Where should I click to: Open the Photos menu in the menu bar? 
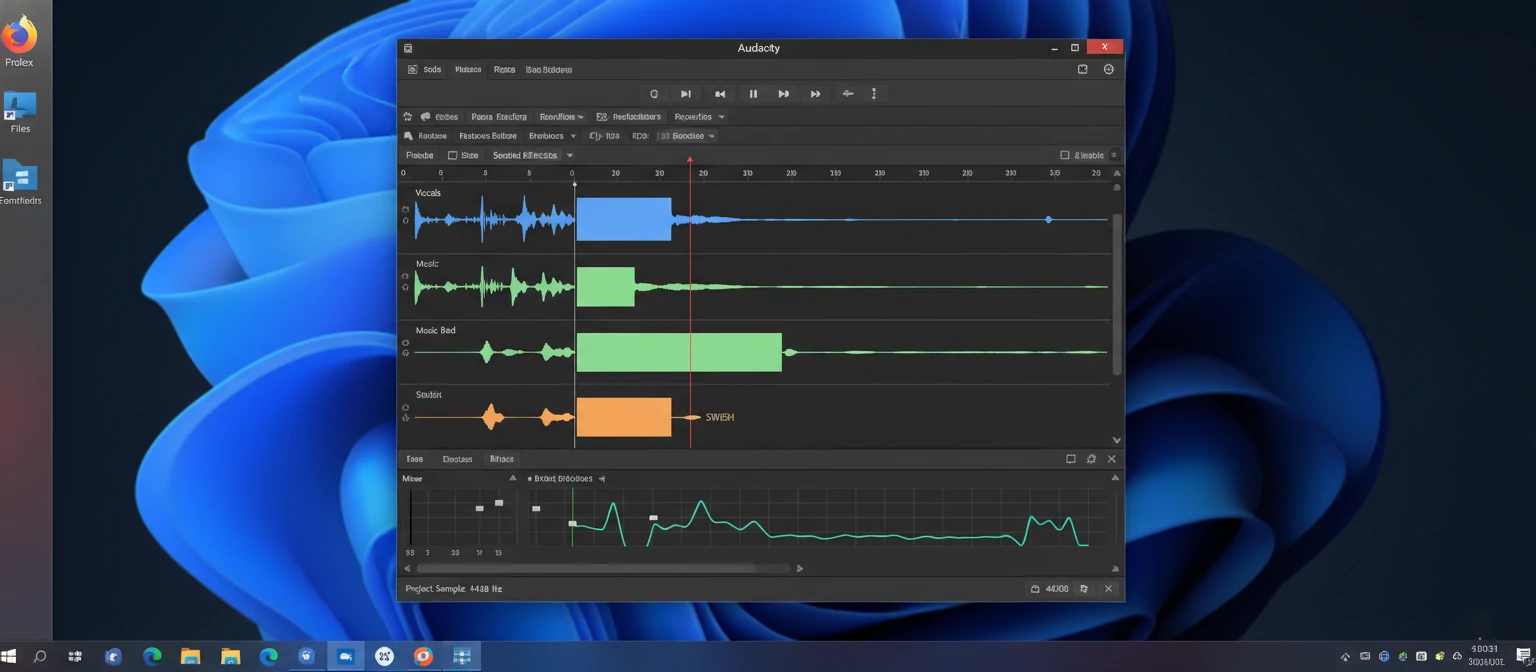467,69
